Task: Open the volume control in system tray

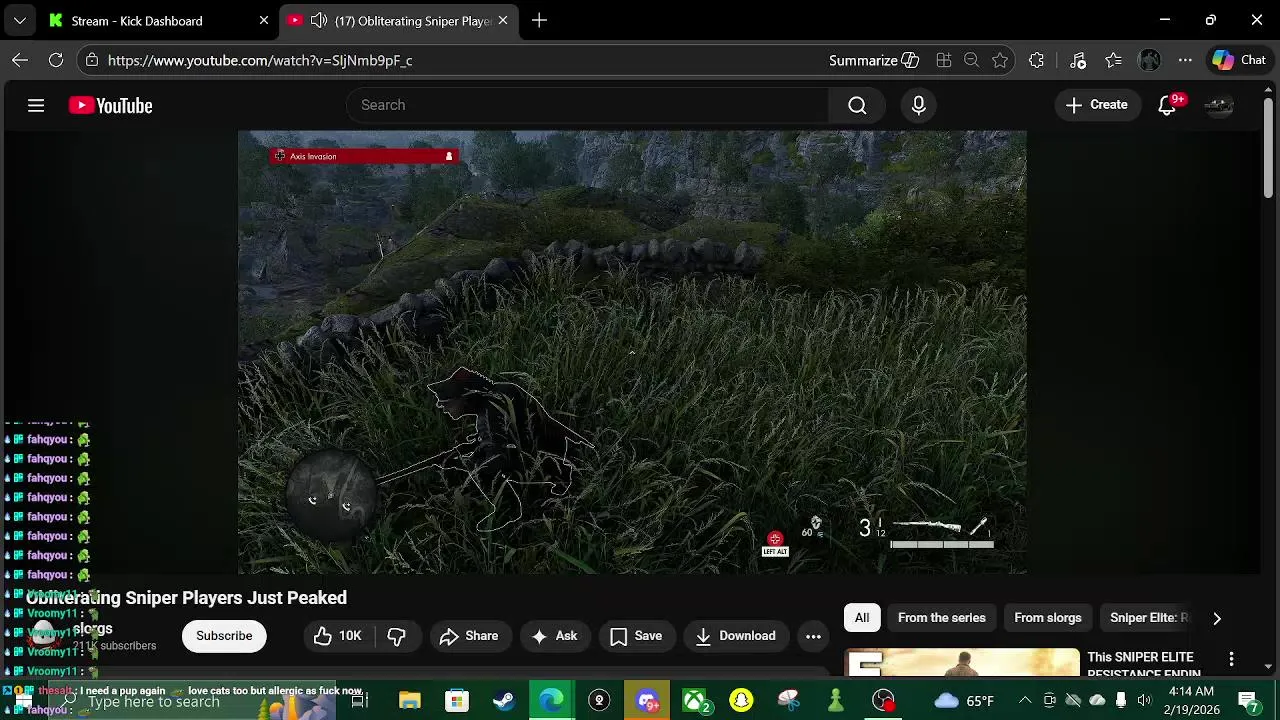Action: 1144,701
